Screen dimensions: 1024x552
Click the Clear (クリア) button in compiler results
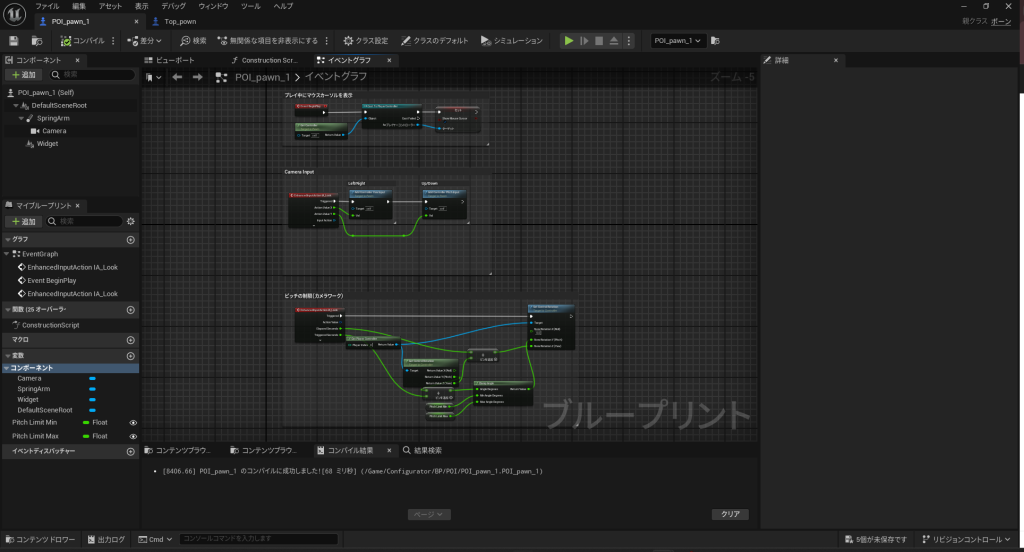(729, 514)
